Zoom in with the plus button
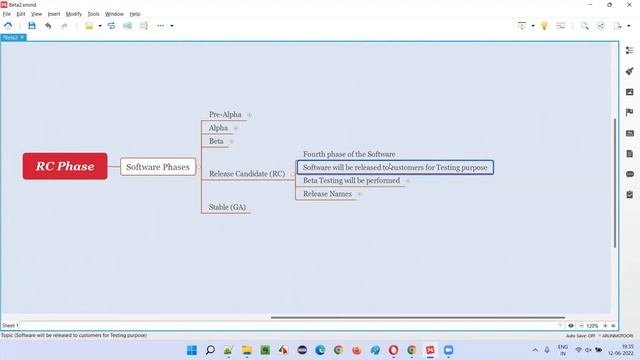Viewport: 640px width, 360px height. coord(605,326)
